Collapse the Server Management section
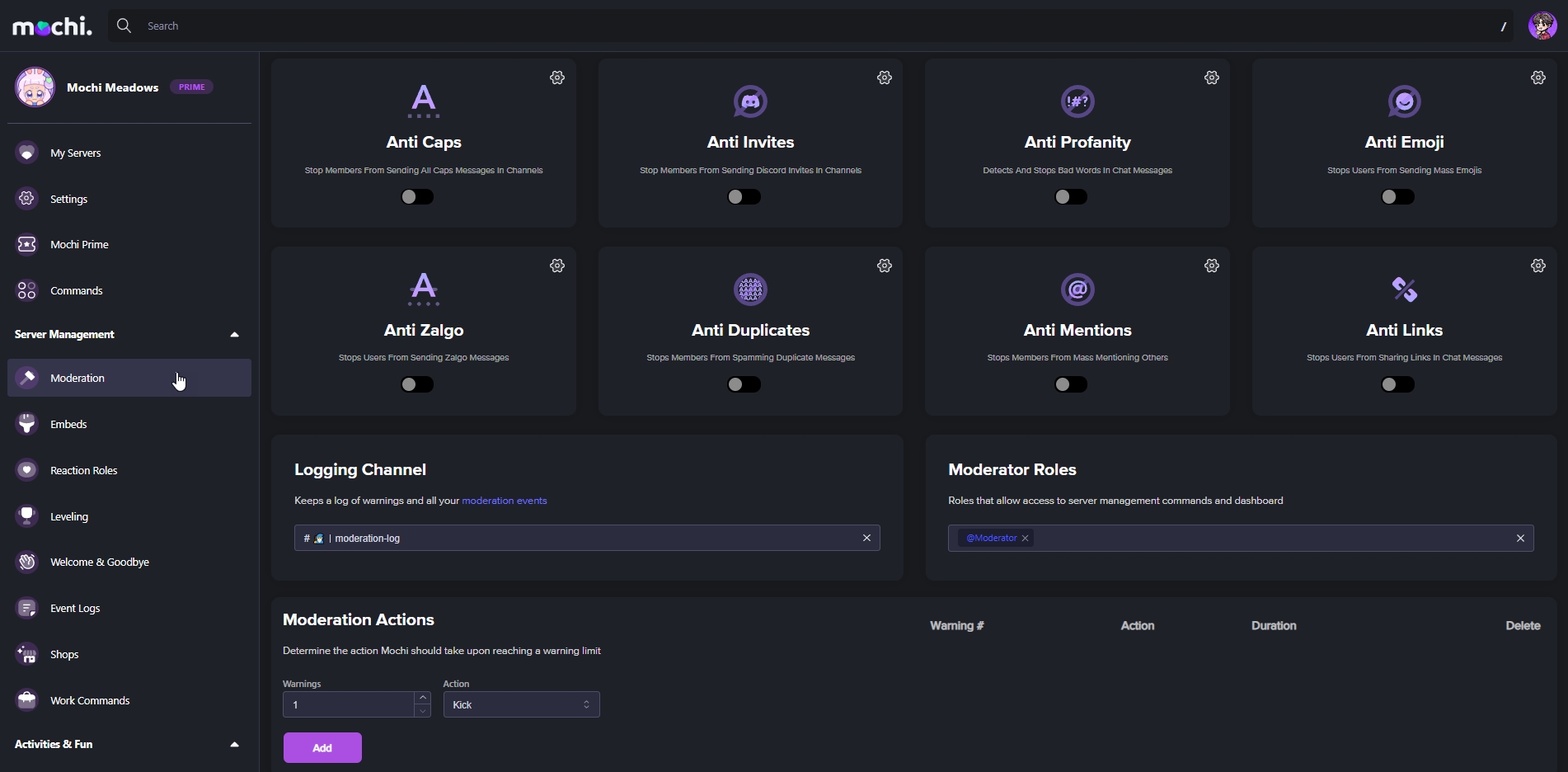This screenshot has width=1568, height=772. (x=234, y=335)
